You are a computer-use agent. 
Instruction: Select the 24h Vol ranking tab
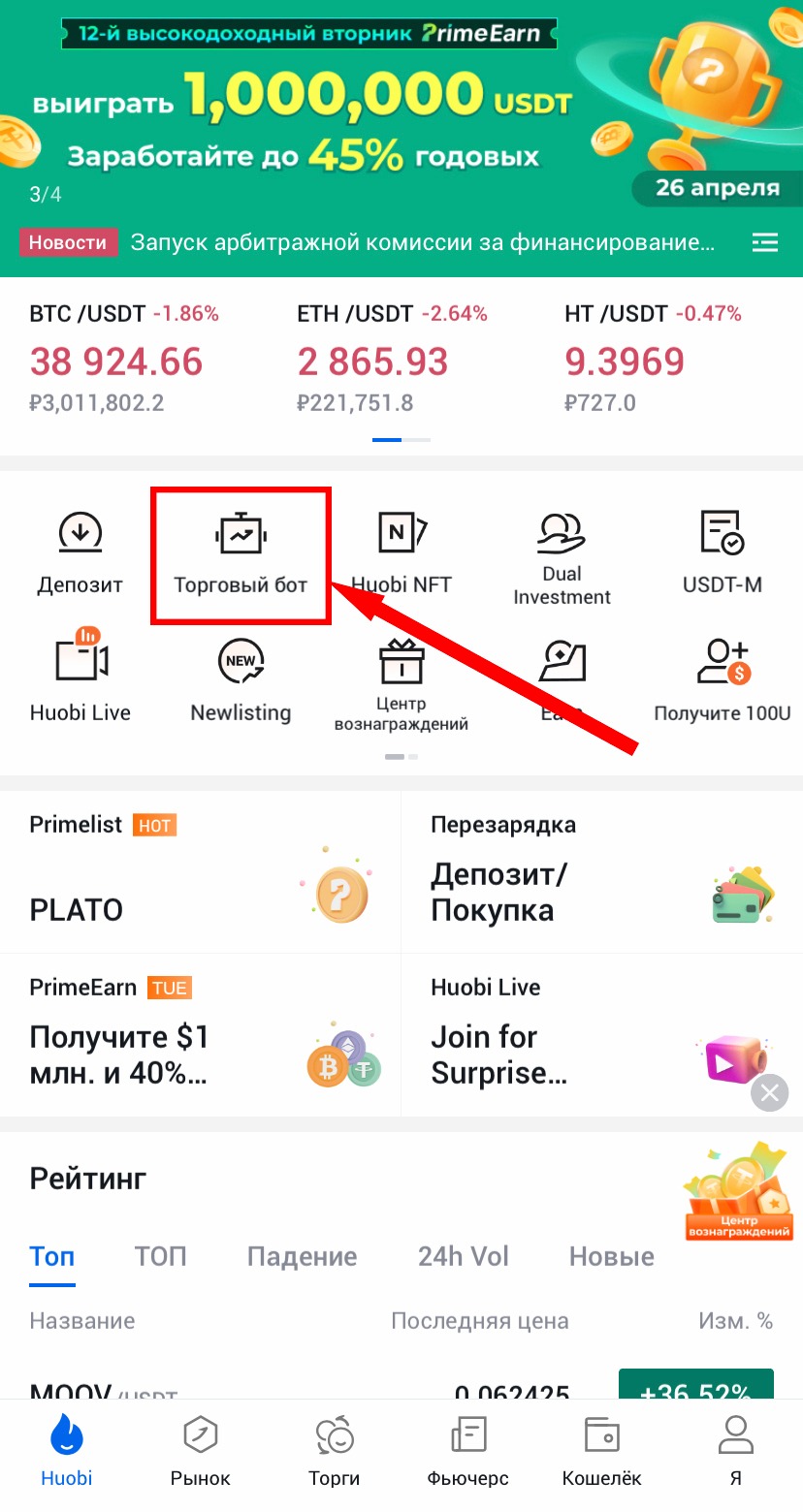click(x=463, y=1256)
